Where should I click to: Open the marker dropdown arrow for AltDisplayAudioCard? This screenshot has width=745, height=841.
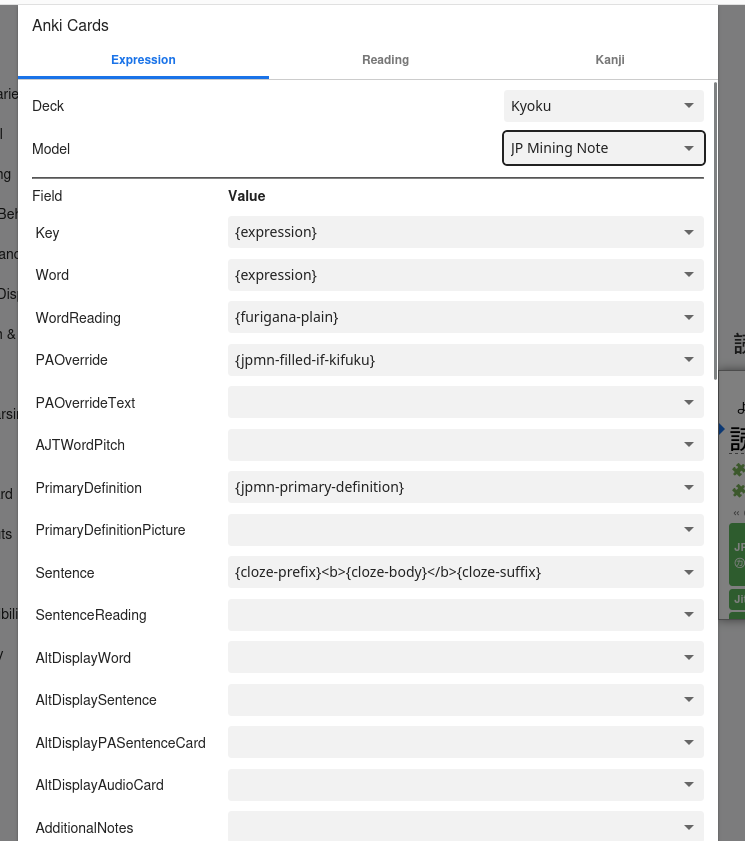pos(689,785)
